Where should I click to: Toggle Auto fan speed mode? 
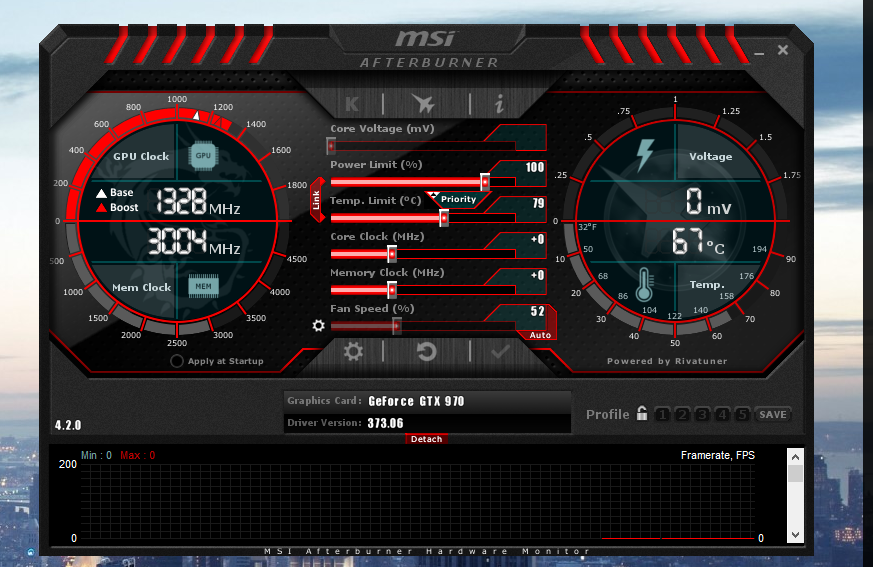coord(540,335)
